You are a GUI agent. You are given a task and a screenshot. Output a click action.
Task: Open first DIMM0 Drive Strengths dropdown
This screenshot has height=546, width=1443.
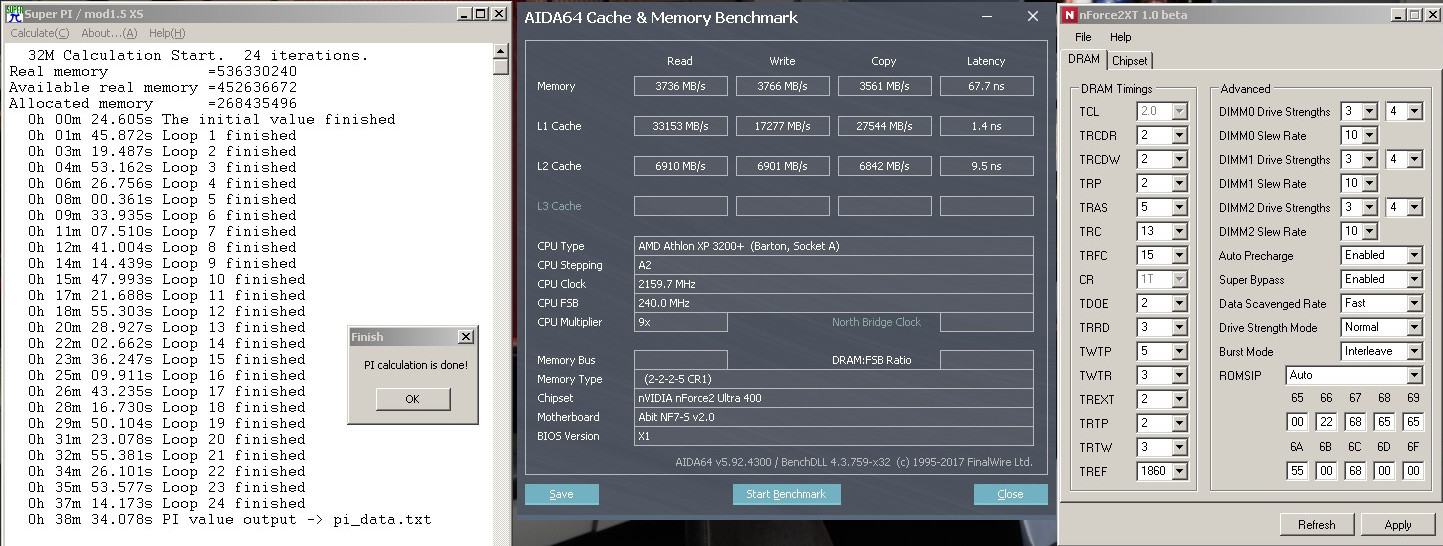[1369, 111]
